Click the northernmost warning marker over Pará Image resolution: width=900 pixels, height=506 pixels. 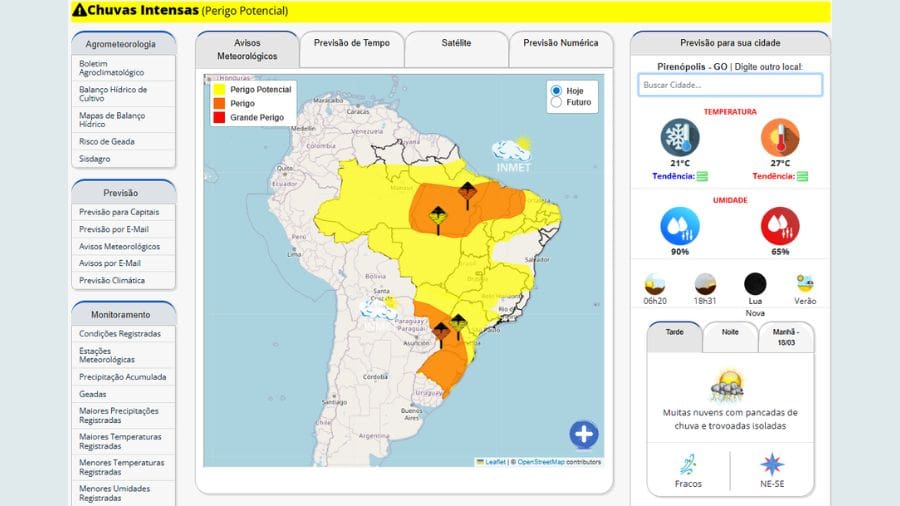[467, 196]
